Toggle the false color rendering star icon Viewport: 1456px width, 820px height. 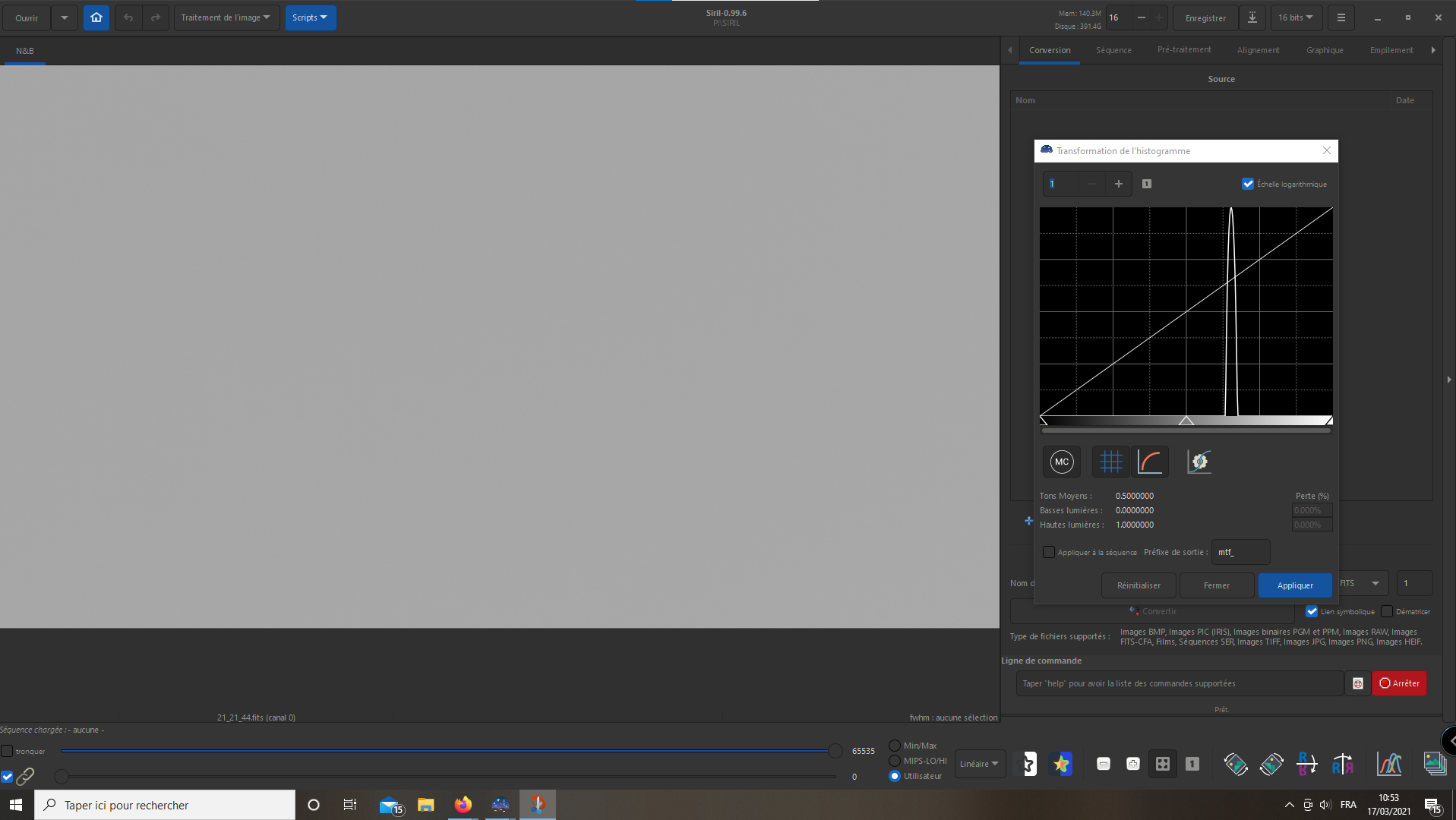1062,764
